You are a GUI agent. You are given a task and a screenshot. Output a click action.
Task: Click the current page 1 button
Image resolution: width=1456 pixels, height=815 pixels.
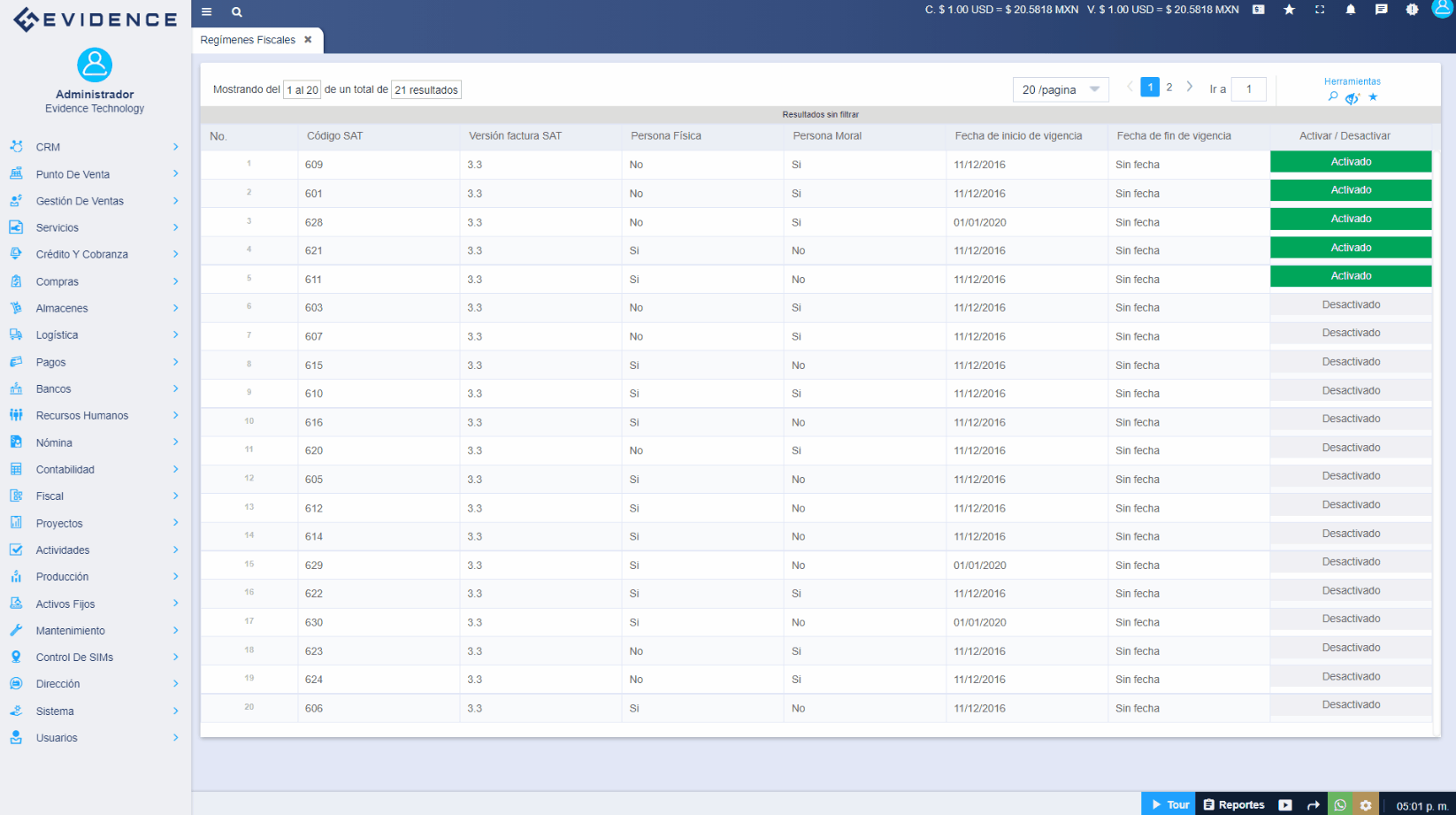click(x=1150, y=87)
